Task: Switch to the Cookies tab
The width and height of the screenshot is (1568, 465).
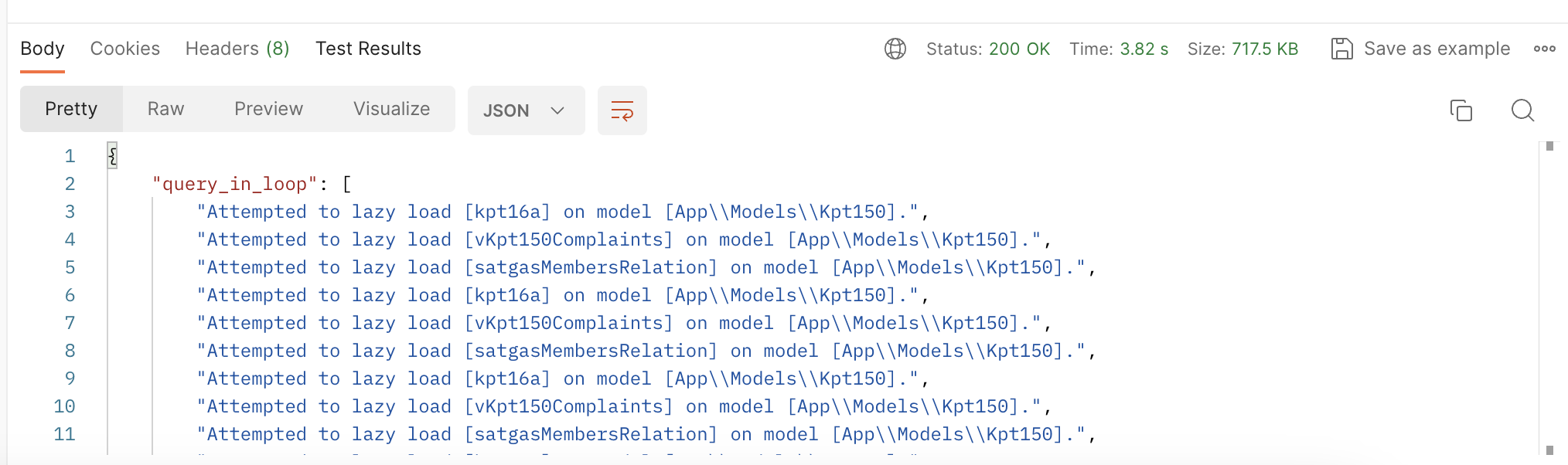Action: click(125, 49)
